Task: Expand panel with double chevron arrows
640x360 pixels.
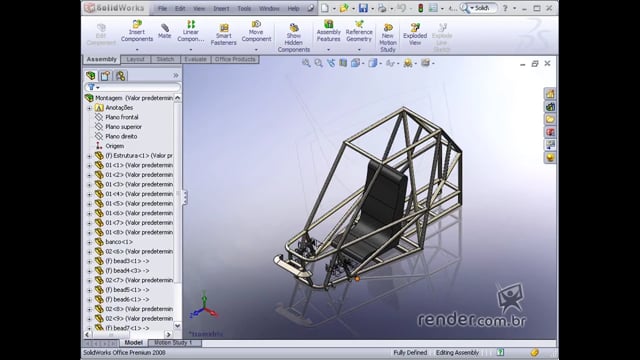Action: tap(176, 76)
